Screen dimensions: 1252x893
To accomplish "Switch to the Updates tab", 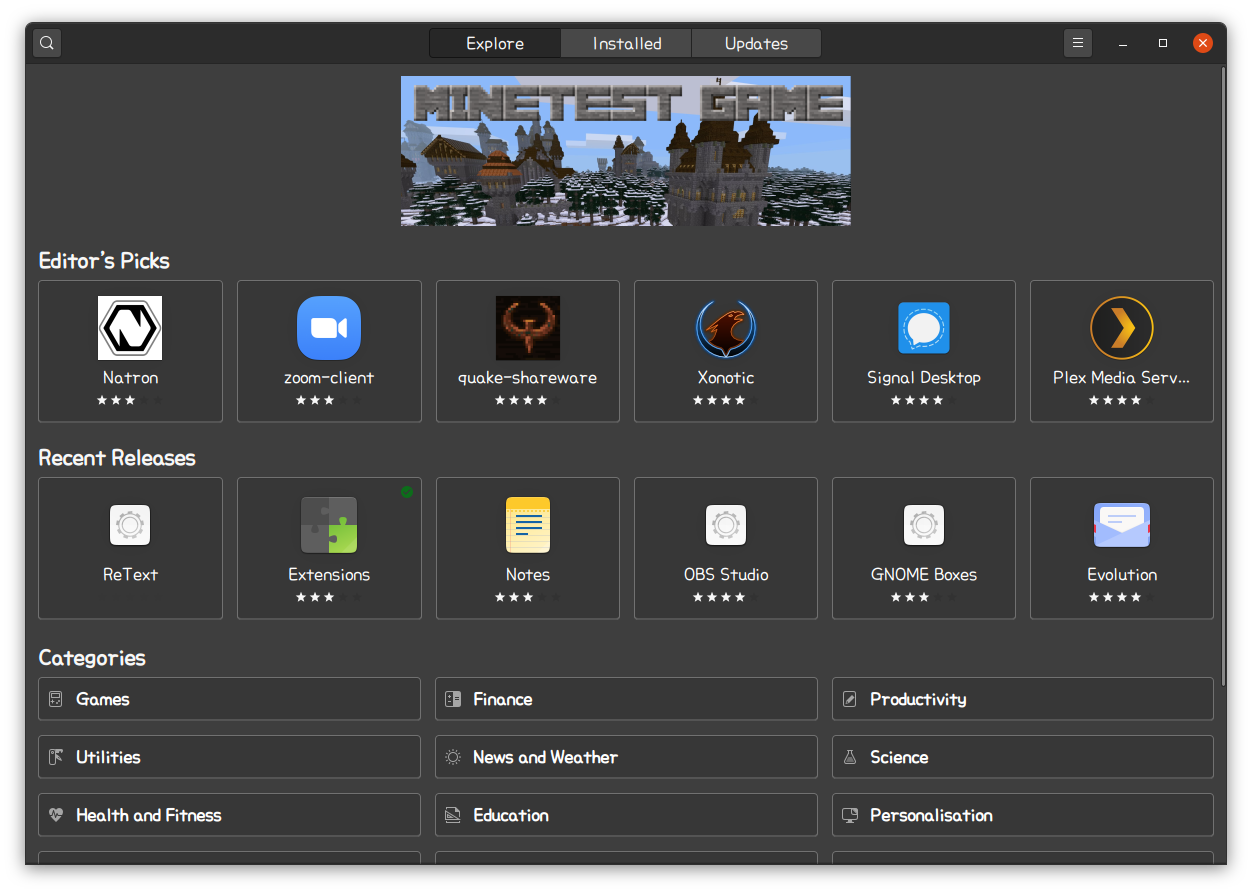I will tap(756, 43).
